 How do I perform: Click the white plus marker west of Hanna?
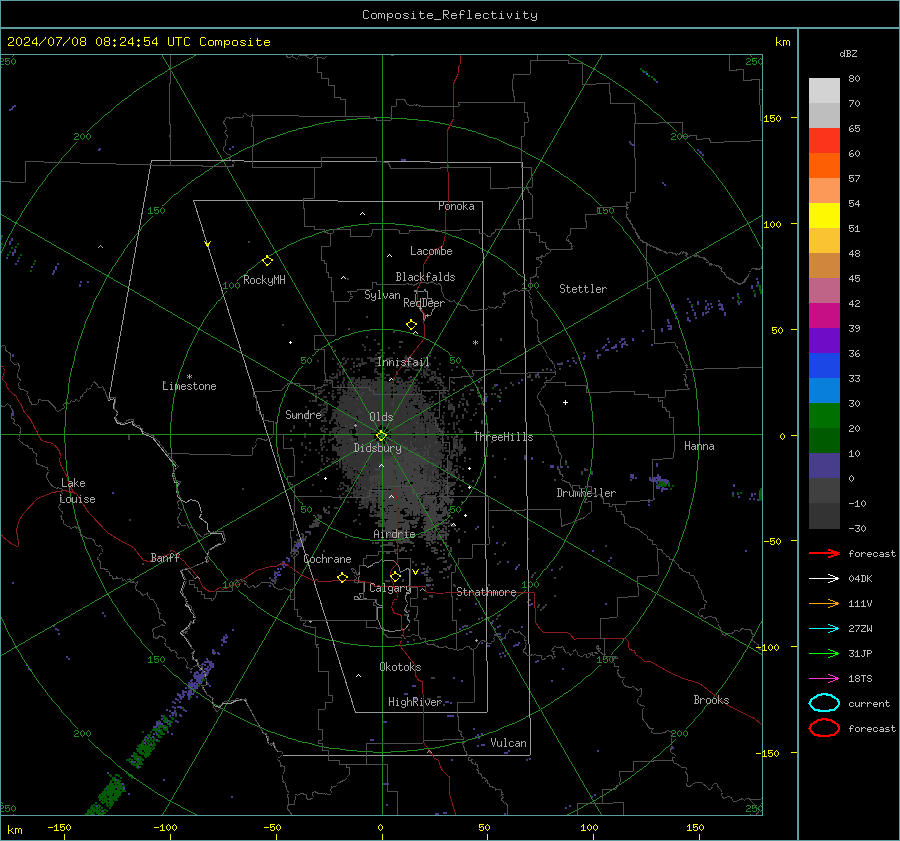[x=565, y=402]
